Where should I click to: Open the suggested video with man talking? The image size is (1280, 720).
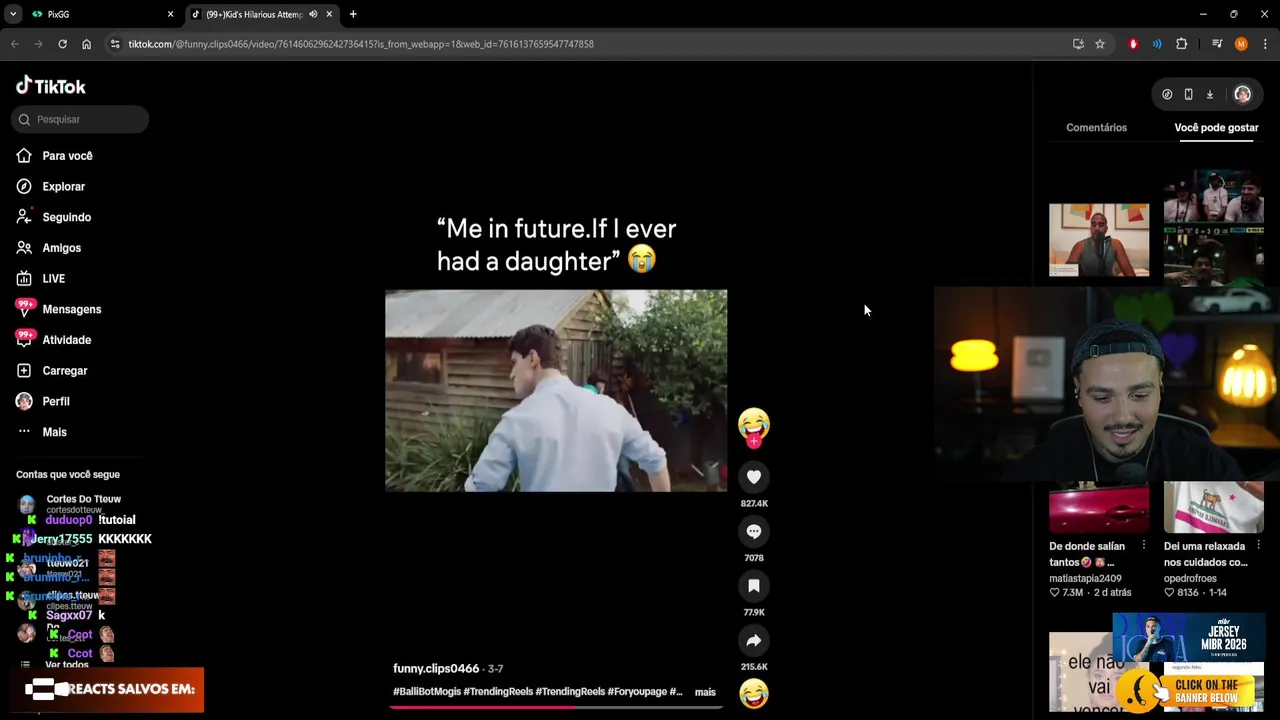point(1099,240)
